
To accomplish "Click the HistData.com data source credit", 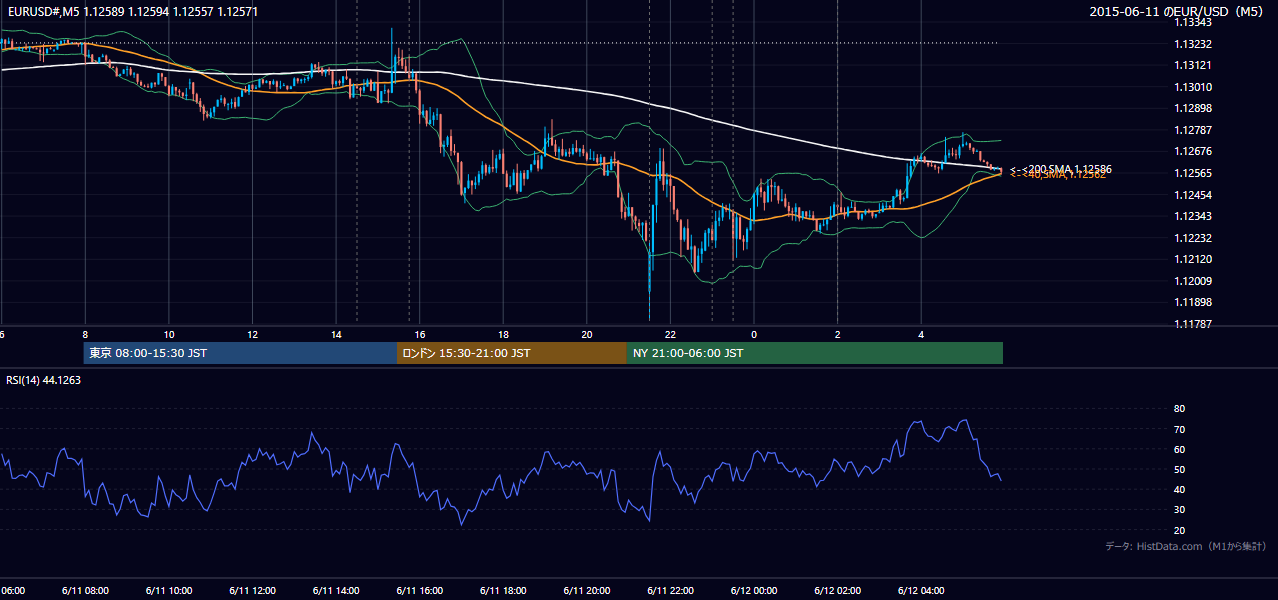I will [x=1186, y=546].
